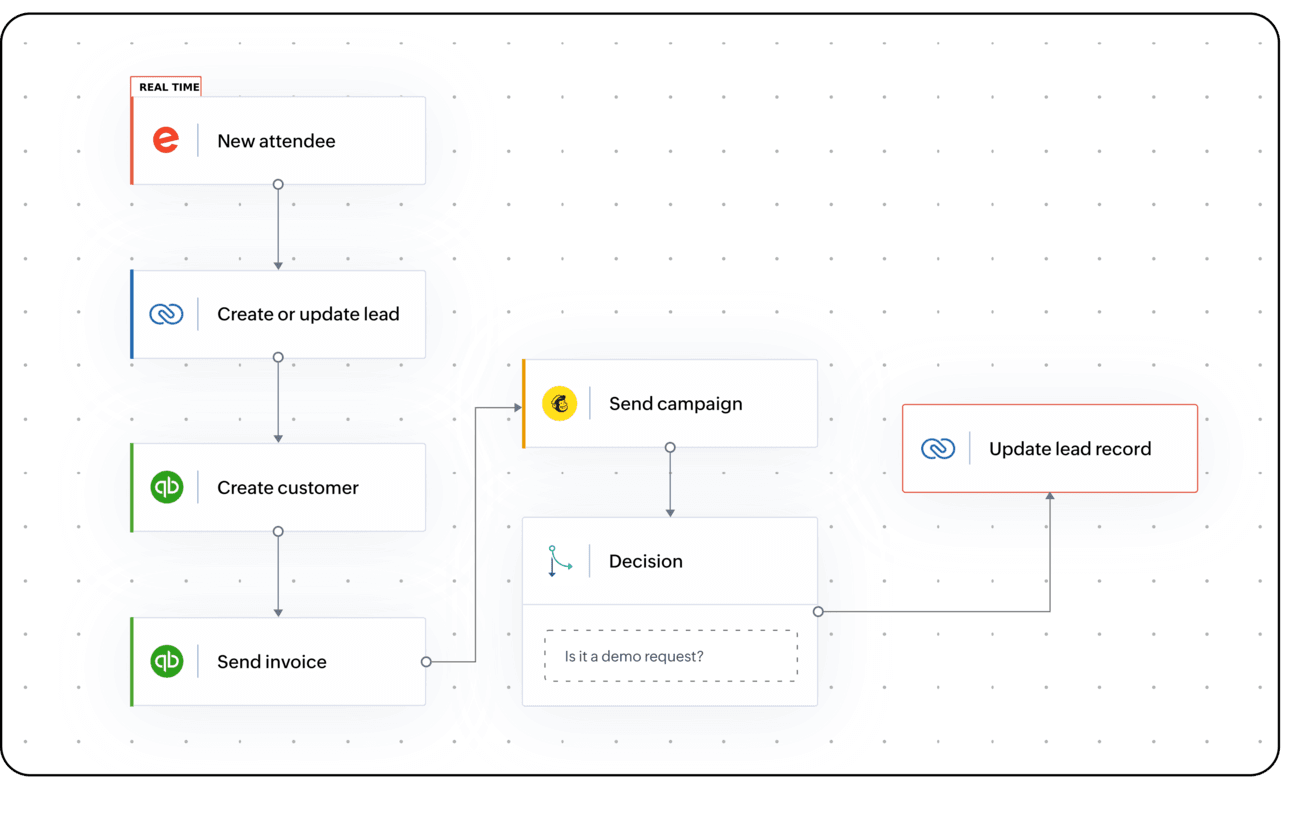
Task: Click the Decision block's right output port
Action: [x=818, y=611]
